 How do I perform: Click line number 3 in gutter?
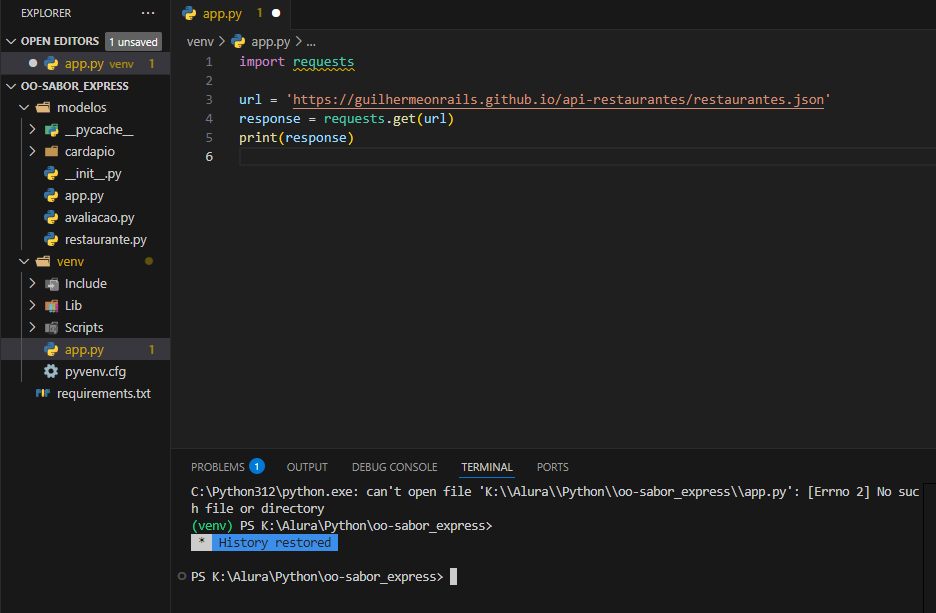click(209, 99)
